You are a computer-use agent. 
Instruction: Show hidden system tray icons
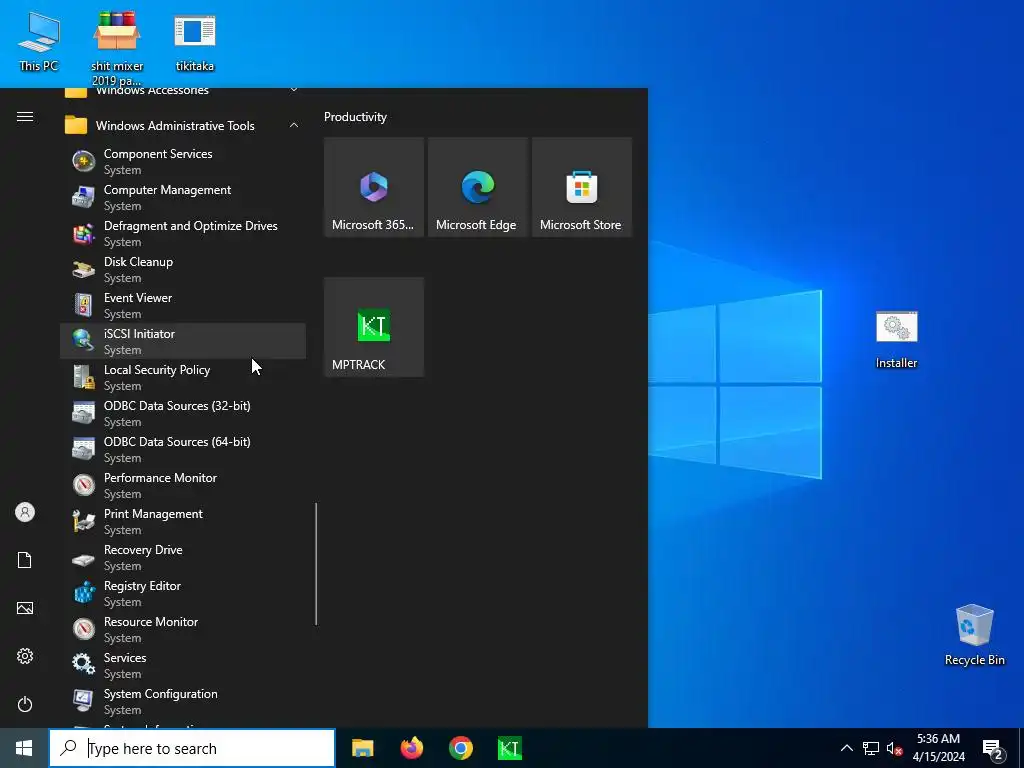(846, 748)
